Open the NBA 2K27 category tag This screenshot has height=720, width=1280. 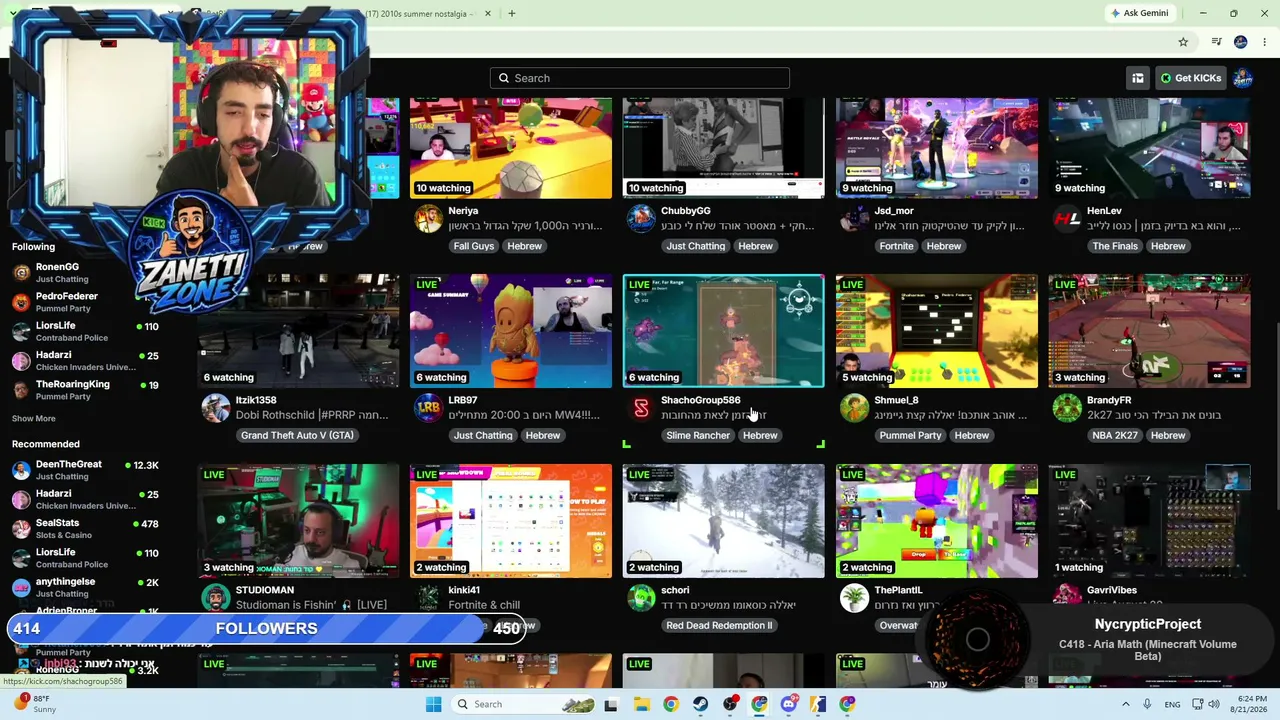1114,435
